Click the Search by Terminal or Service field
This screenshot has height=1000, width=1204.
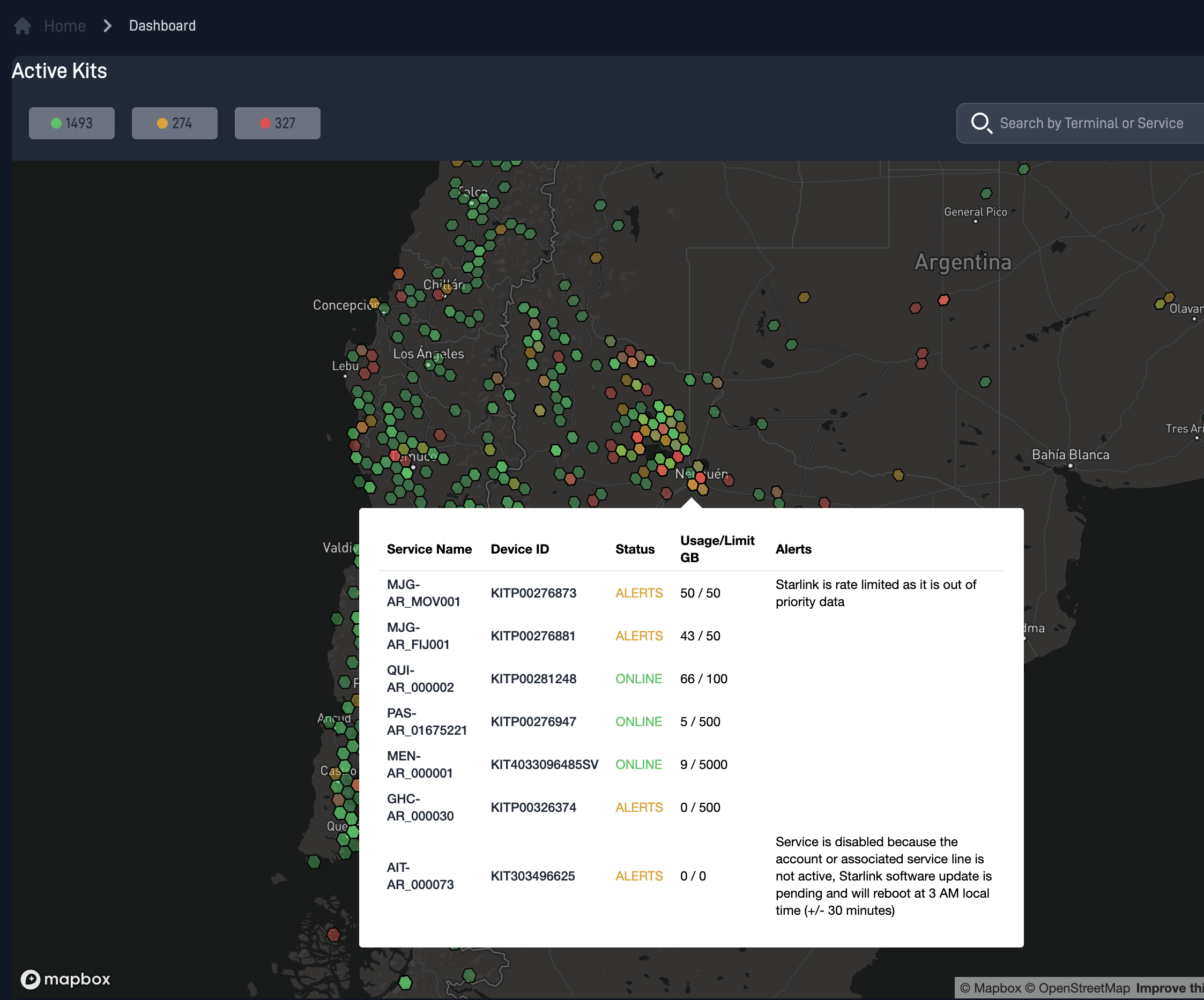click(x=1089, y=123)
